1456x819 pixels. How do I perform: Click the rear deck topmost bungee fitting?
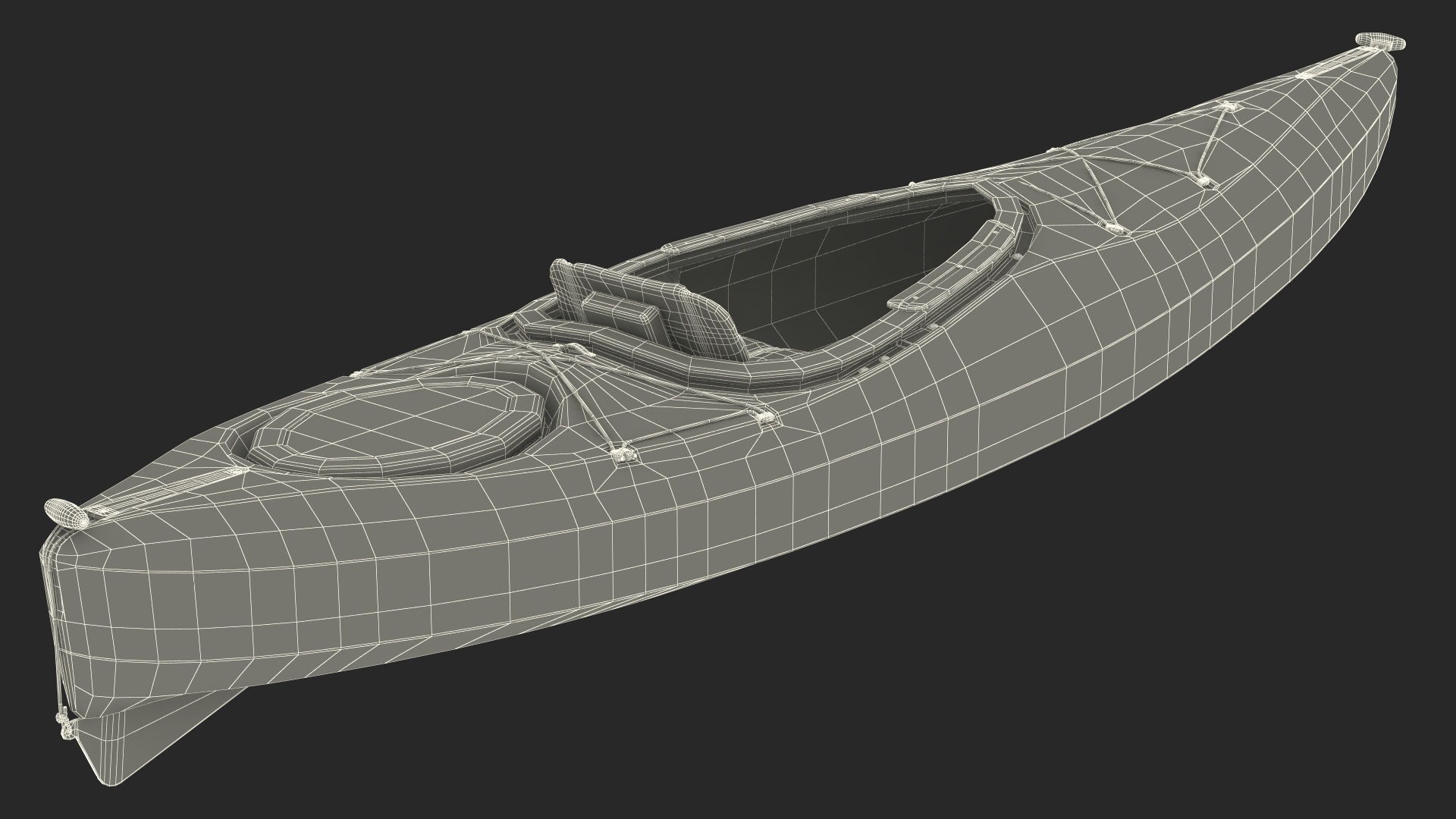1228,108
